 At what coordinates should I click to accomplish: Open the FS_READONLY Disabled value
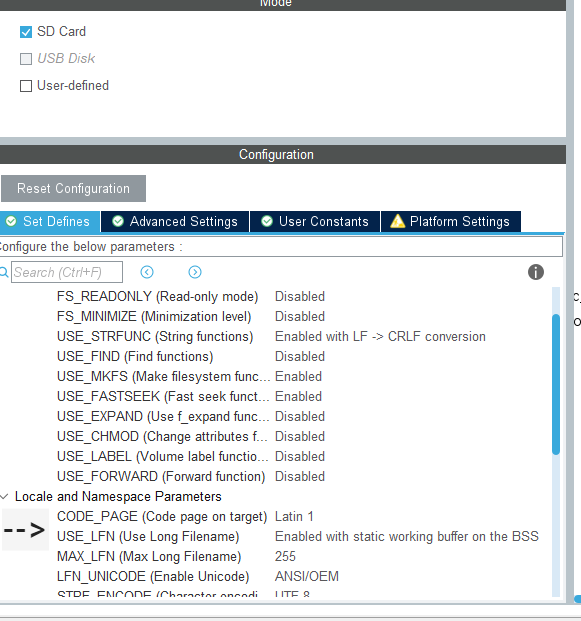tap(300, 297)
